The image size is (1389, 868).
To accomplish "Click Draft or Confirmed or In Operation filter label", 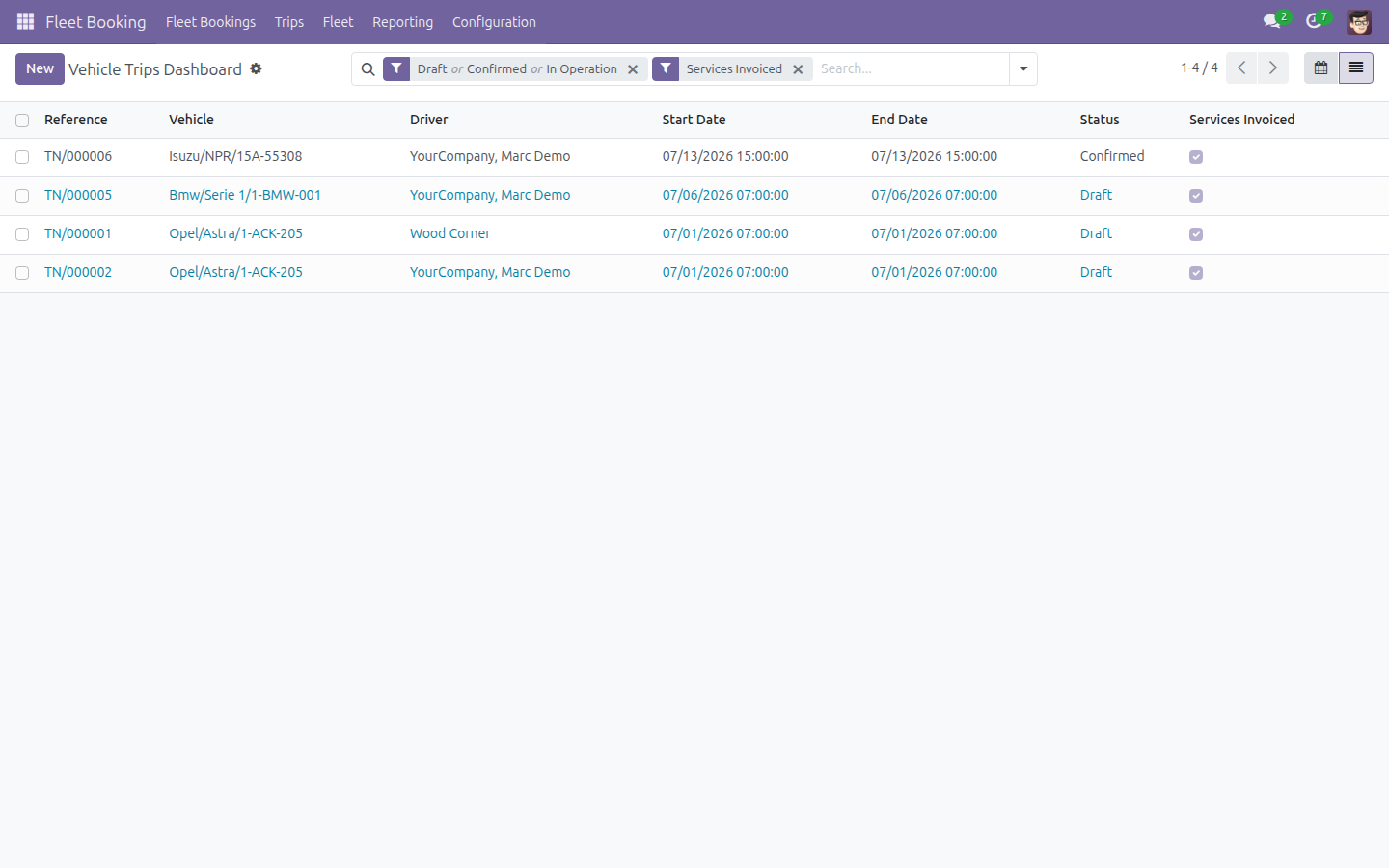I will coord(517,68).
